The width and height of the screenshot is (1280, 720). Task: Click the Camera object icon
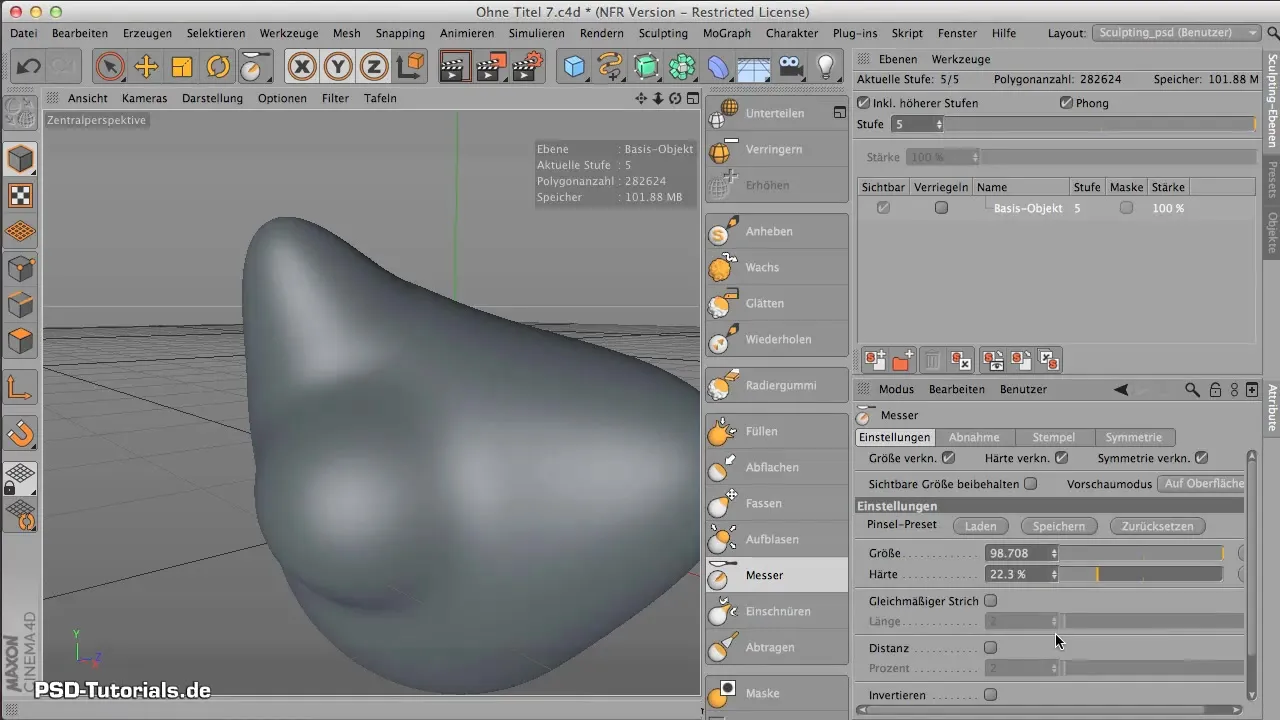[x=790, y=67]
